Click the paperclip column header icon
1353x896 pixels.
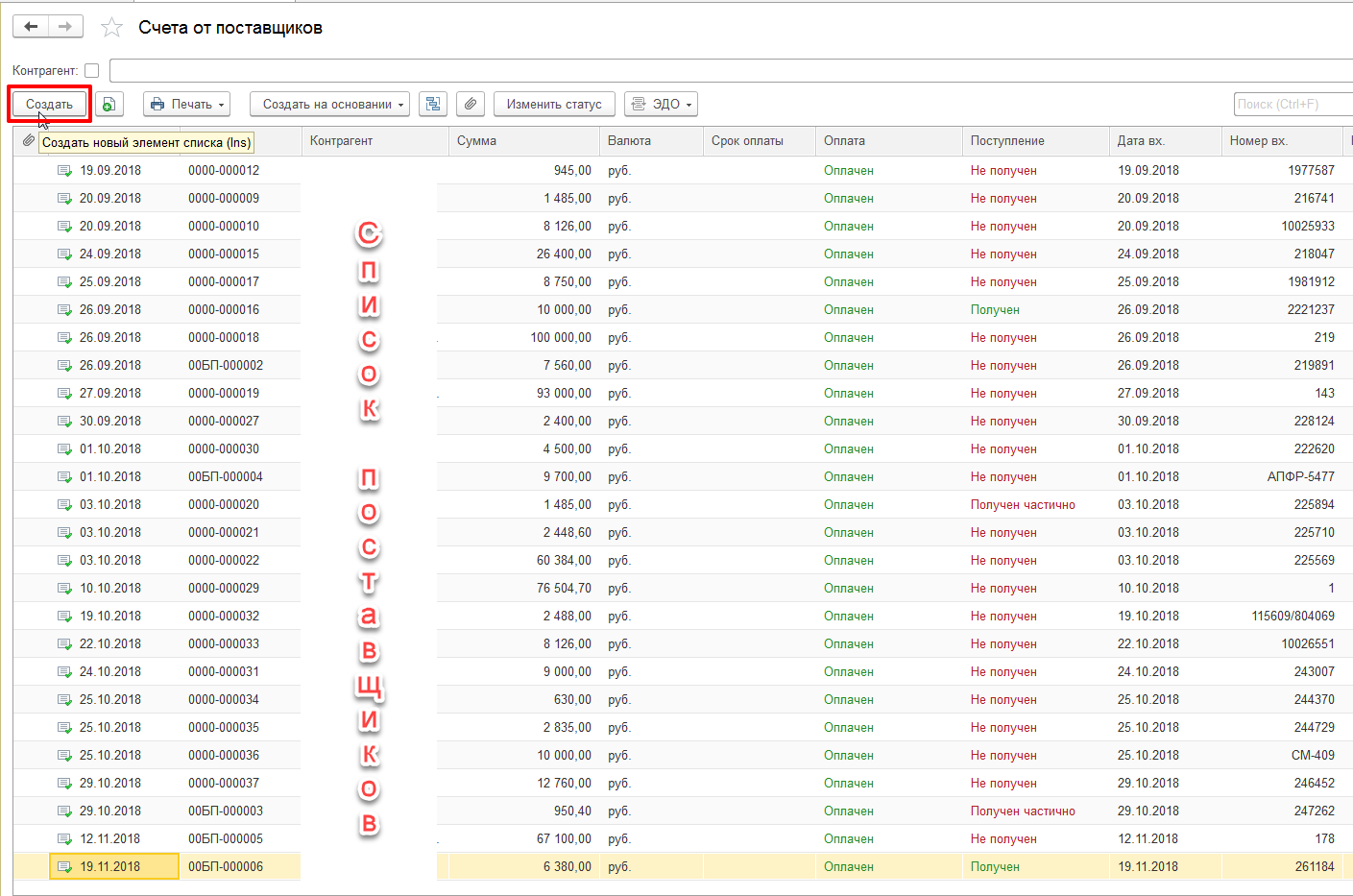click(x=29, y=140)
